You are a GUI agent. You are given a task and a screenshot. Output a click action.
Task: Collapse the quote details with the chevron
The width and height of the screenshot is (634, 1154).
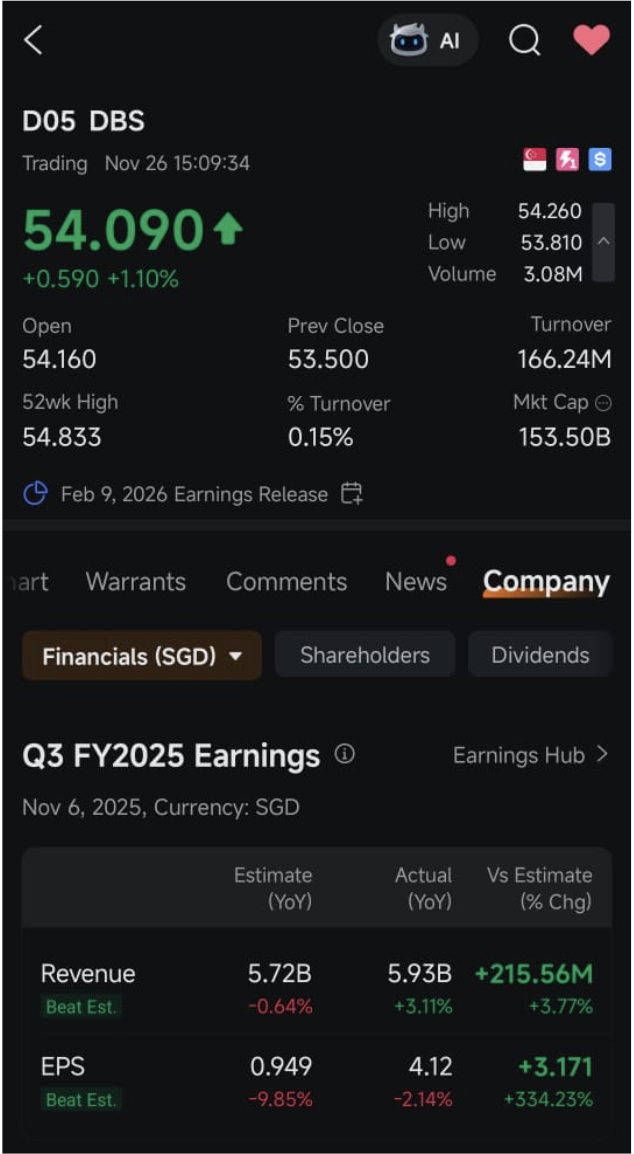604,241
